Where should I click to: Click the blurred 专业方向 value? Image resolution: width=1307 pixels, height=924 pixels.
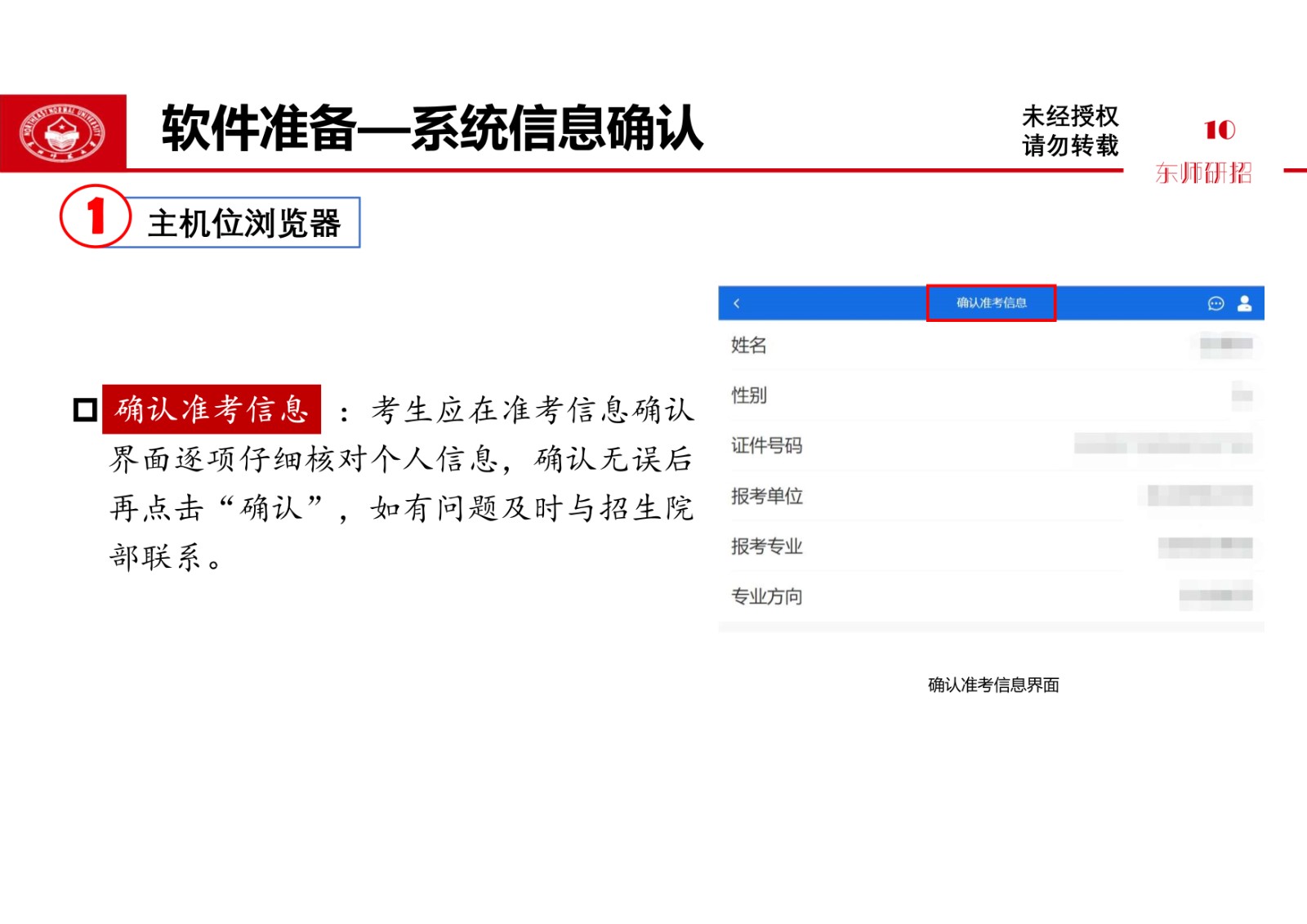1216,596
